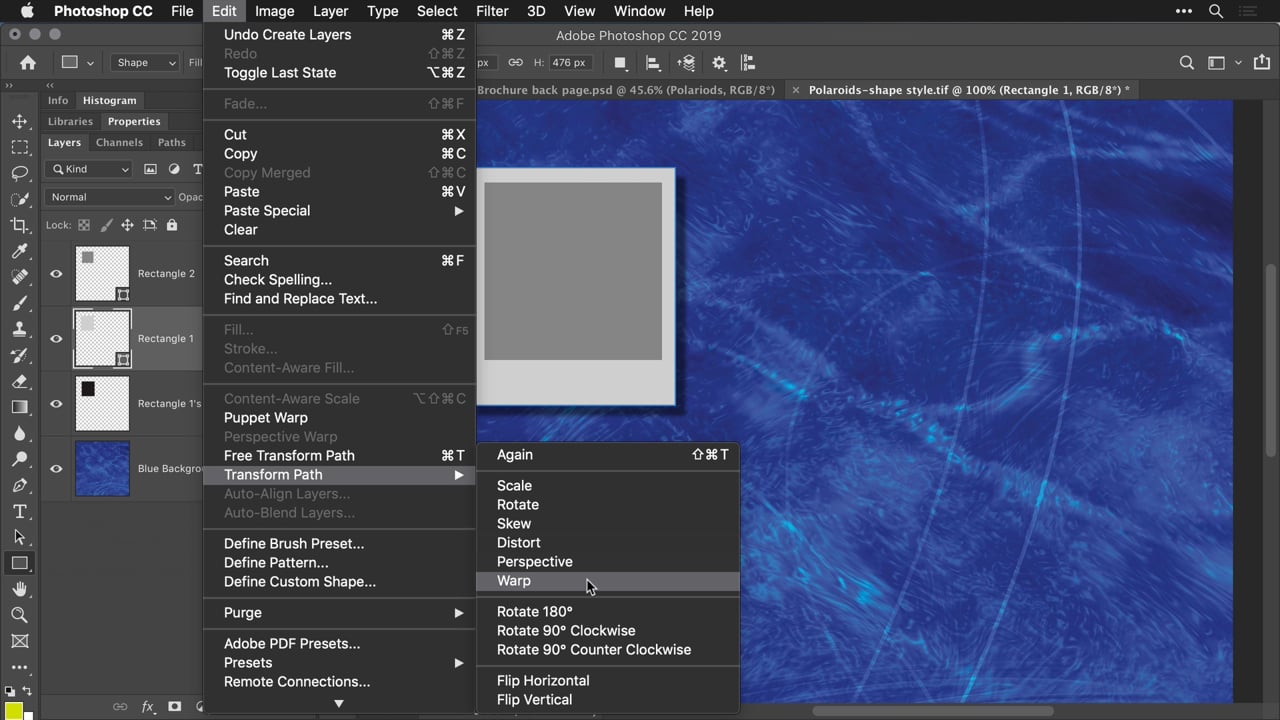Screen dimensions: 1280x720
Task: Select the Path Selection tool
Action: pos(19,537)
